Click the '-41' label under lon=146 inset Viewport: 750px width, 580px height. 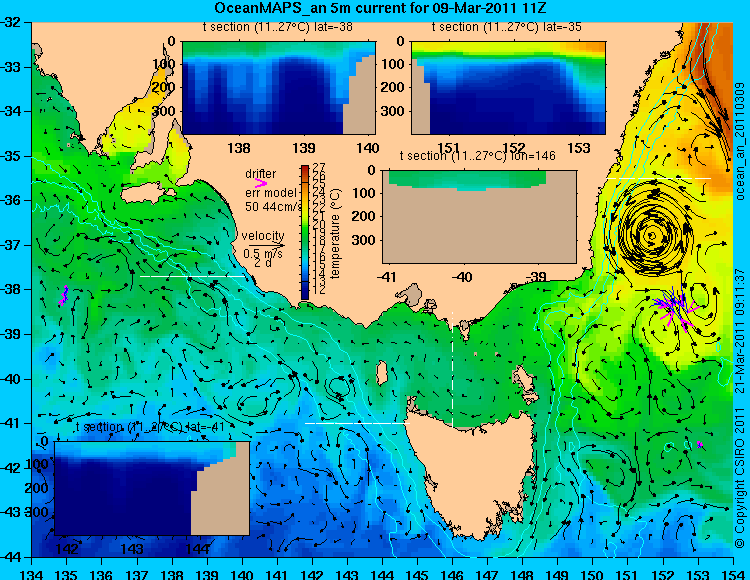click(x=388, y=276)
